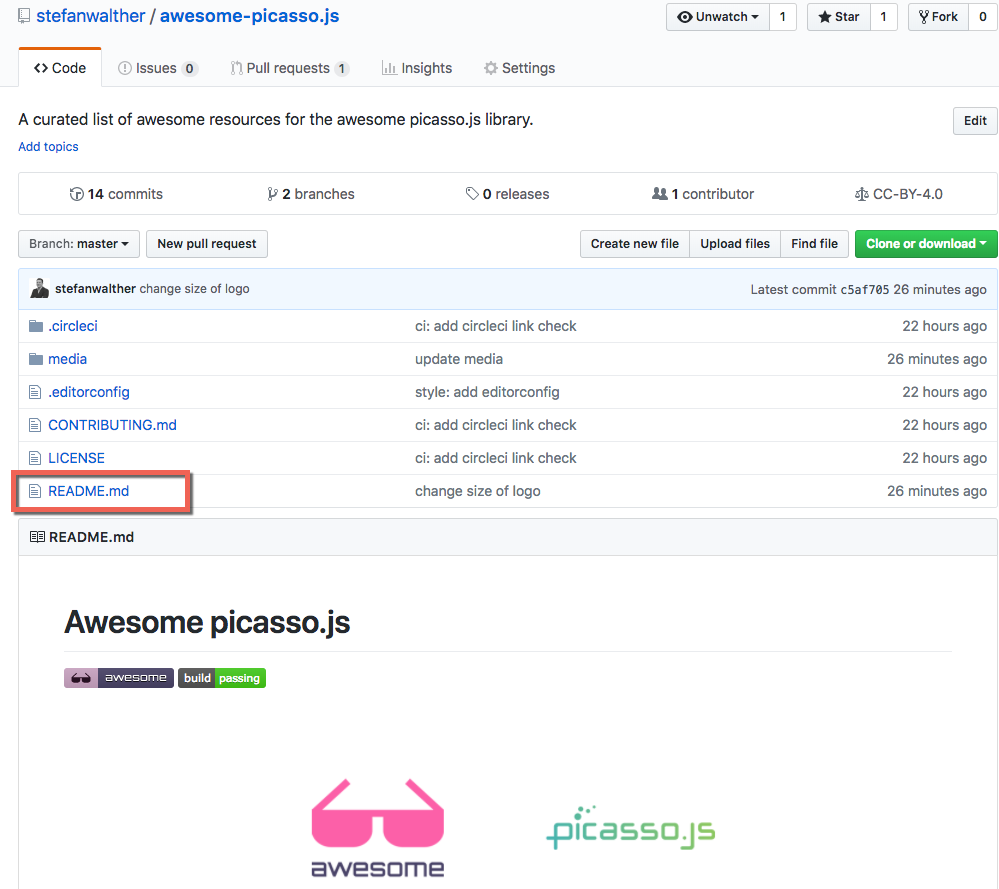Click the CONTRIBUTING.md file icon

(x=35, y=425)
